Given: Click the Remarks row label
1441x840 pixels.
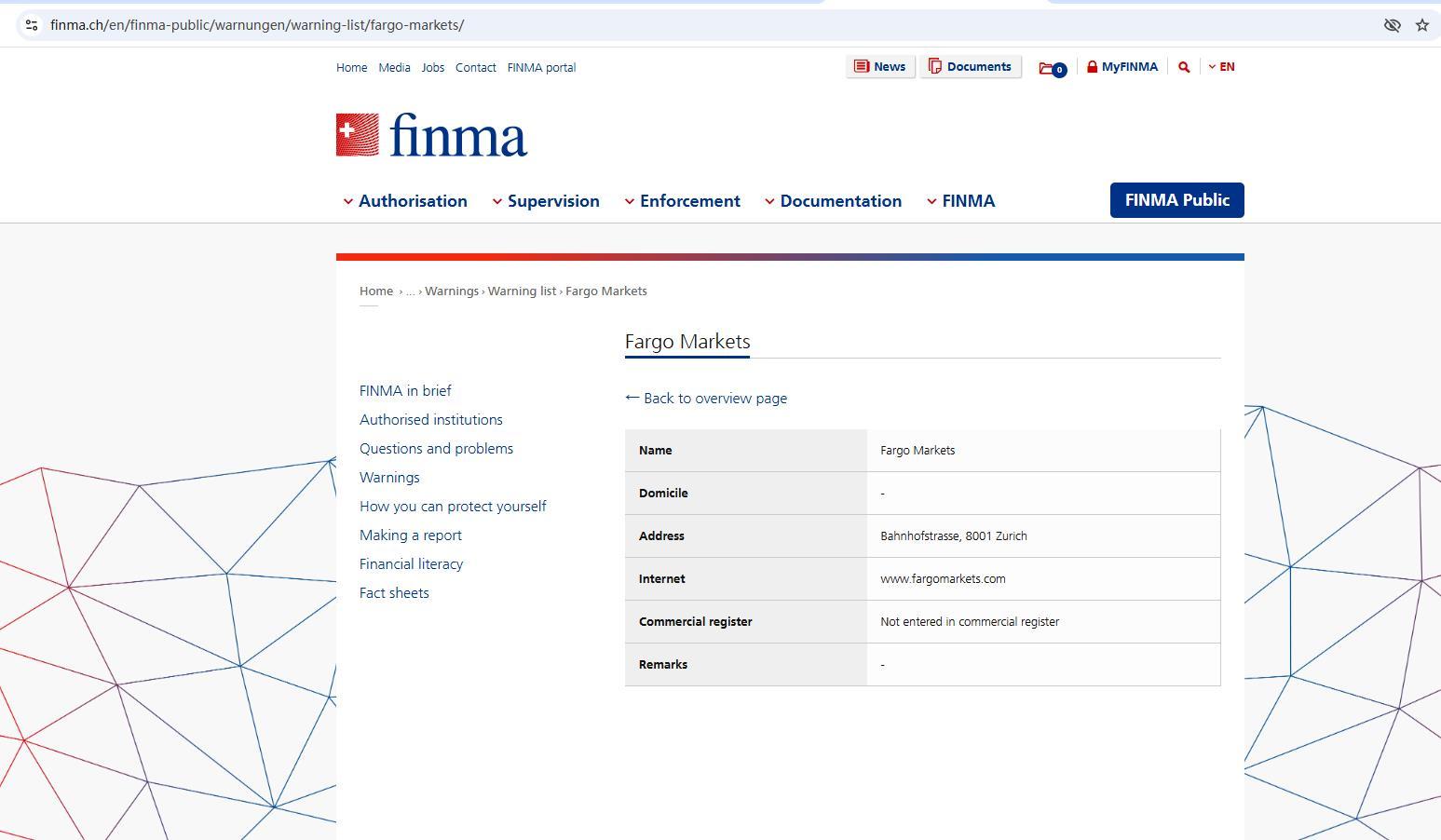Looking at the screenshot, I should (x=663, y=665).
